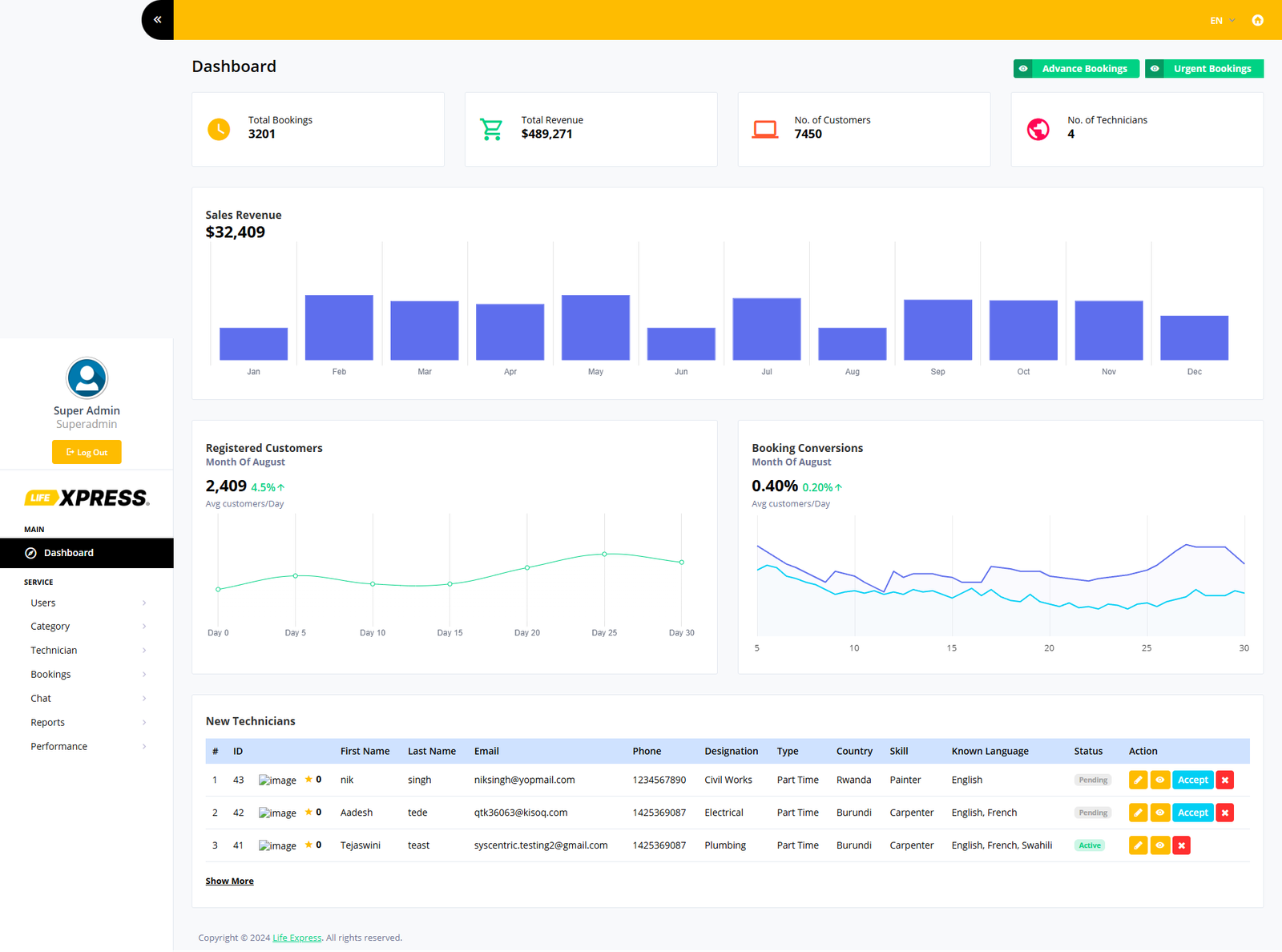1282x952 pixels.
Task: Collapse sidebar with double-chevron icon
Action: pos(158,20)
